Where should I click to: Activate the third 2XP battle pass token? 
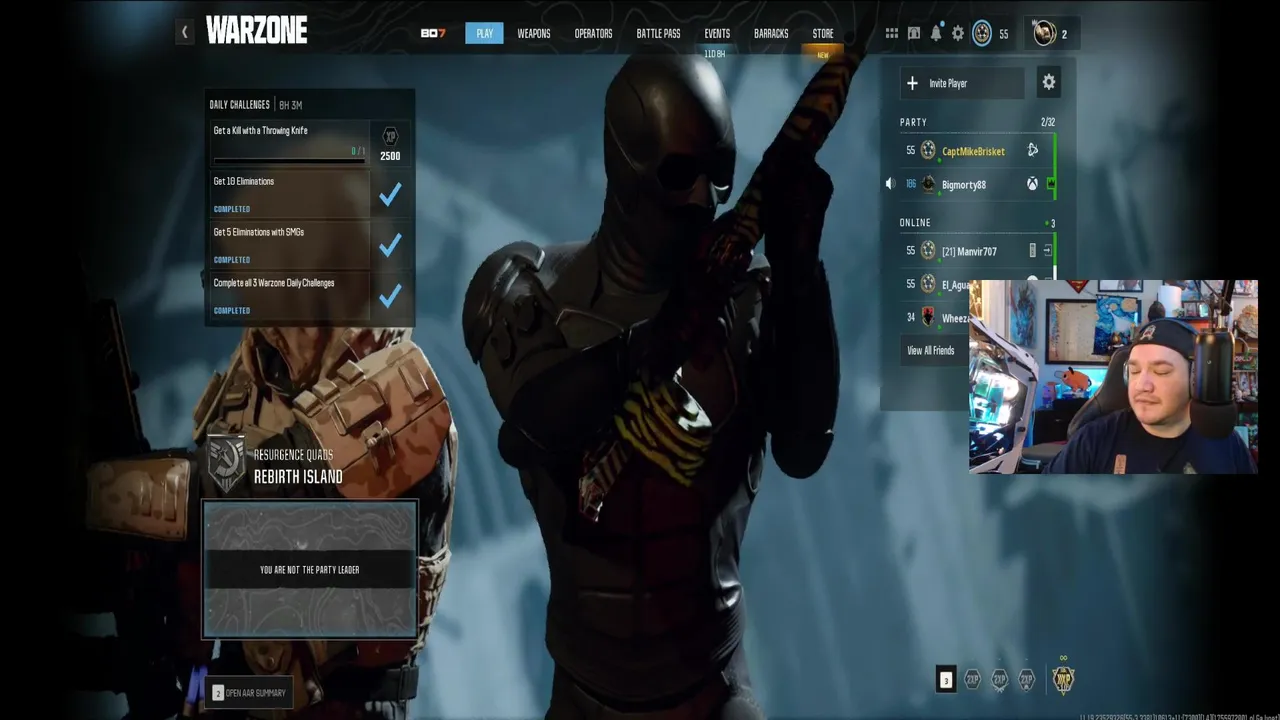(1026, 680)
